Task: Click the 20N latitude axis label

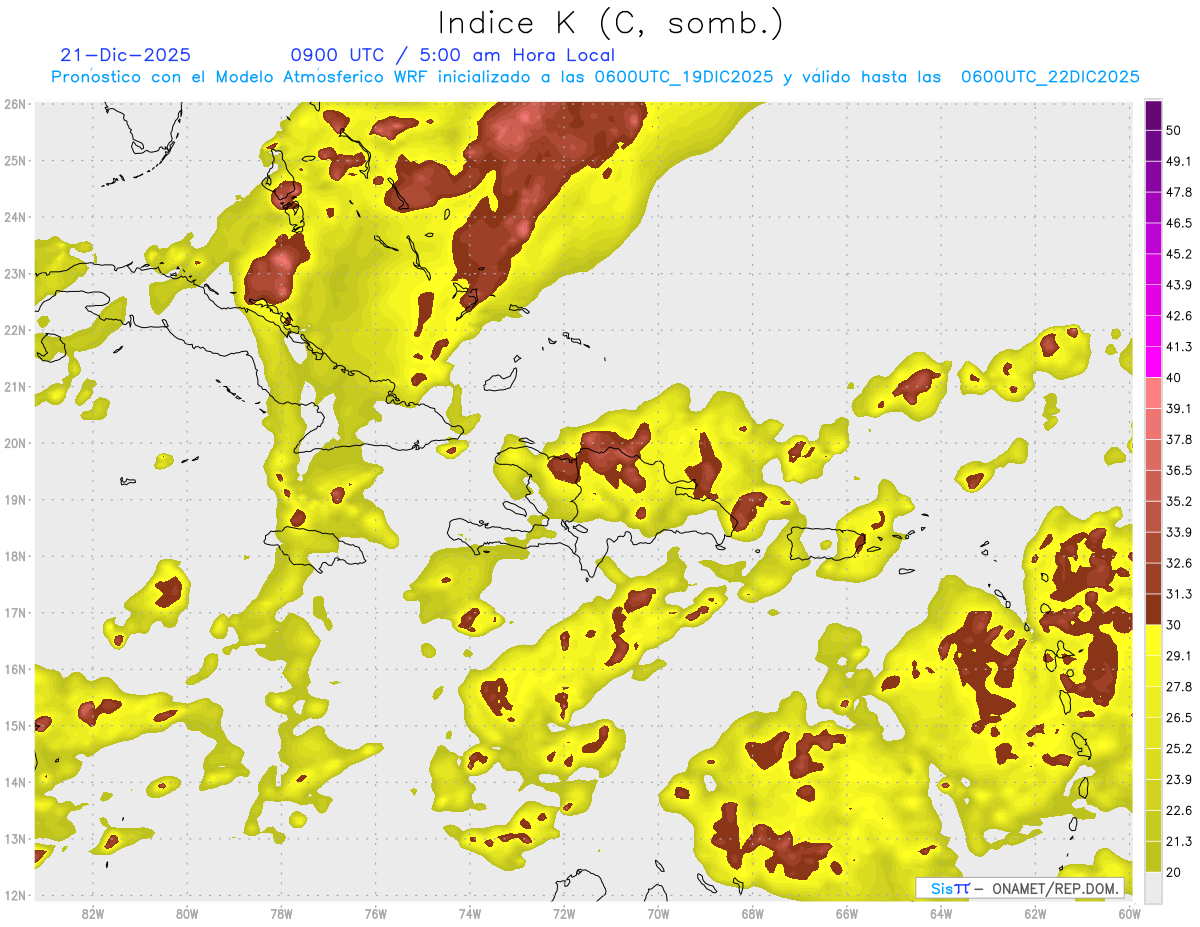Action: click(x=15, y=443)
